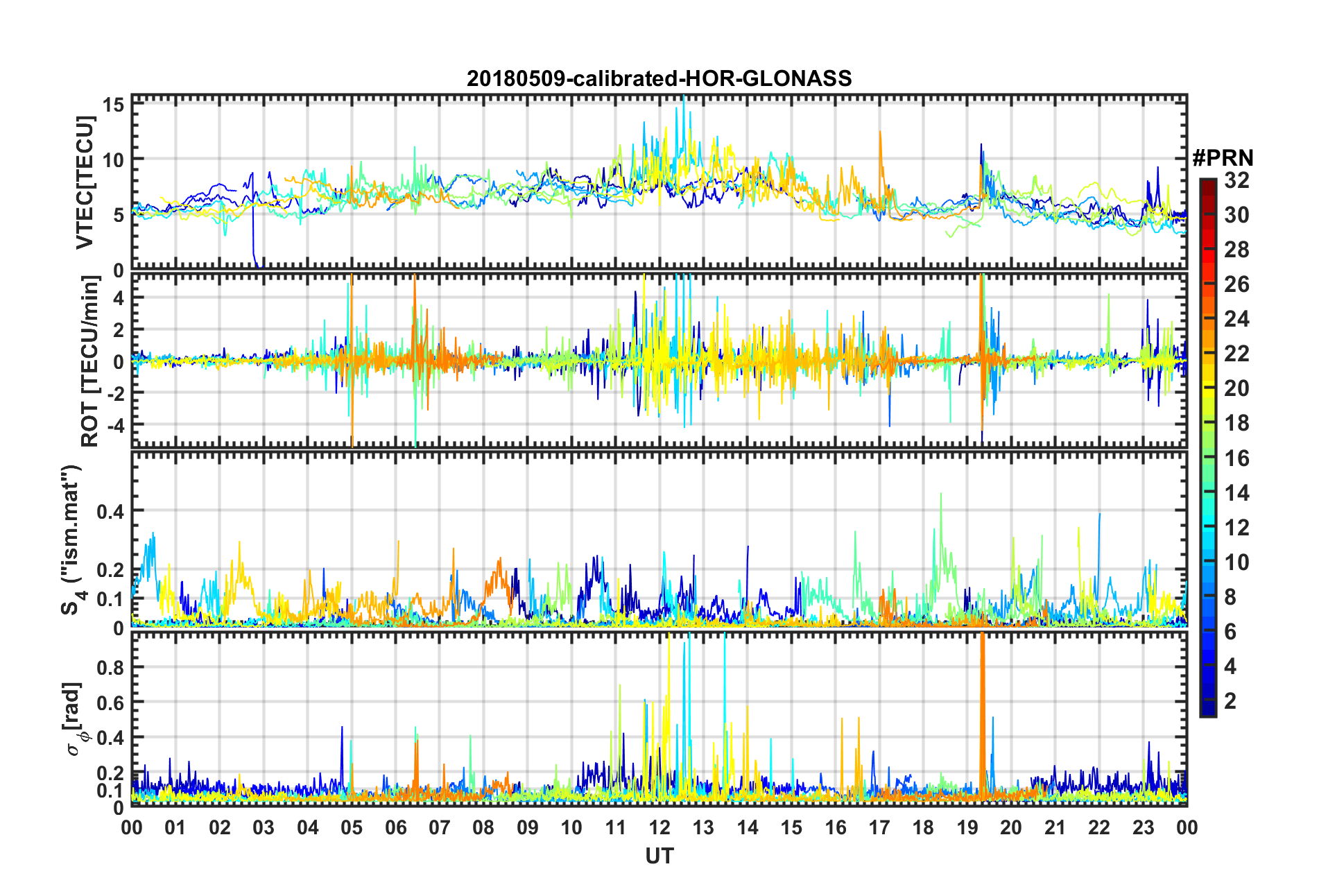Screen dimensions: 1319x896
Task: Click the ROT plot panel
Action: tap(659, 360)
